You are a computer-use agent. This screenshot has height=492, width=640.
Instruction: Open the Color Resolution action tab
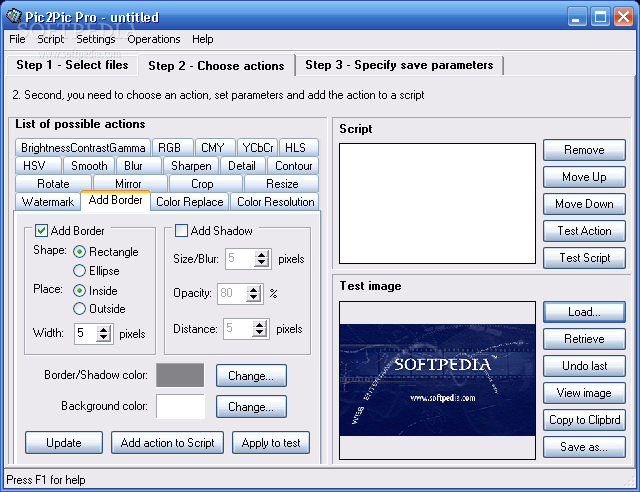tap(276, 202)
